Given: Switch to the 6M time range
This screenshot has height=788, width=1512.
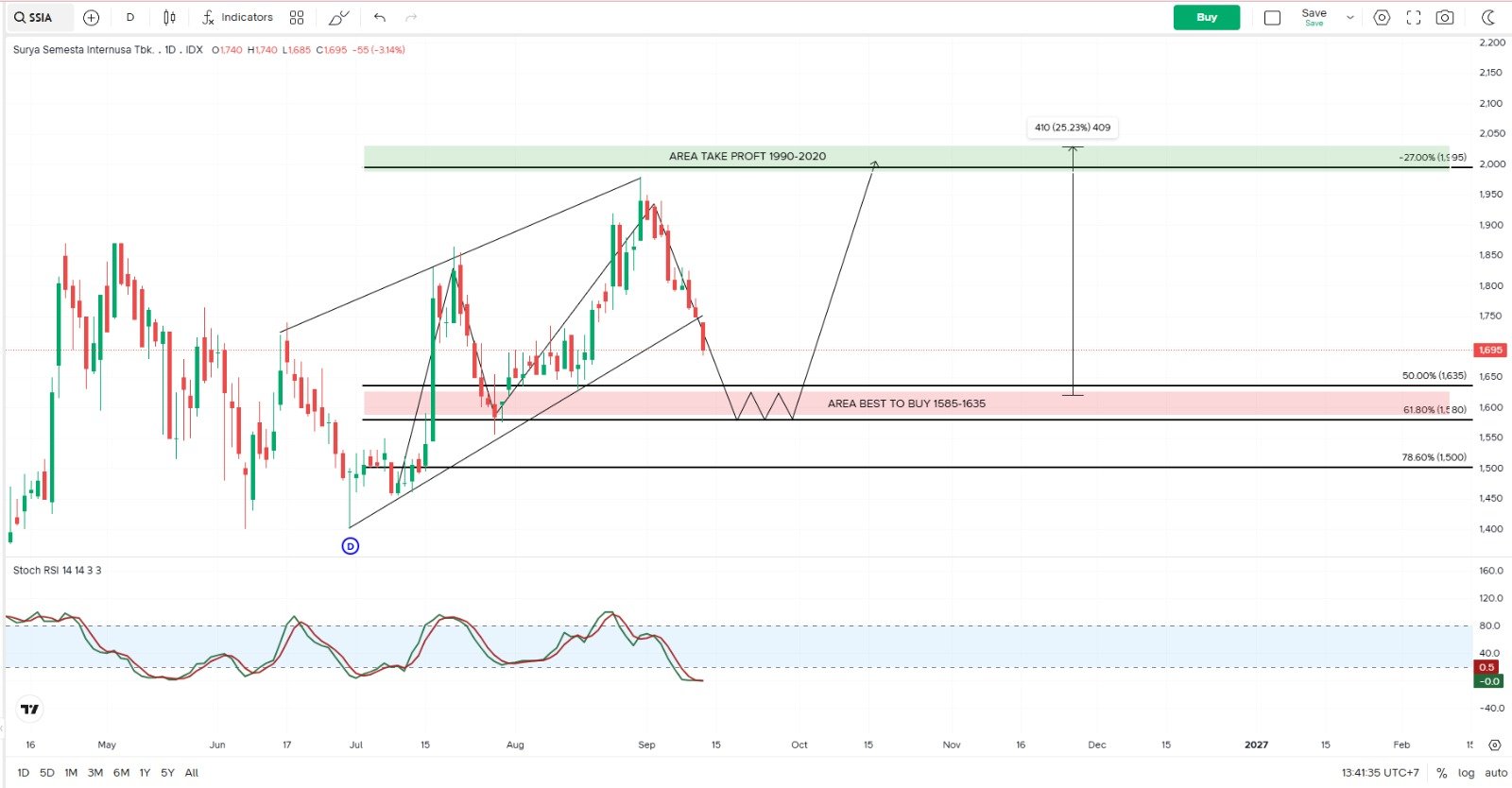Looking at the screenshot, I should [121, 773].
